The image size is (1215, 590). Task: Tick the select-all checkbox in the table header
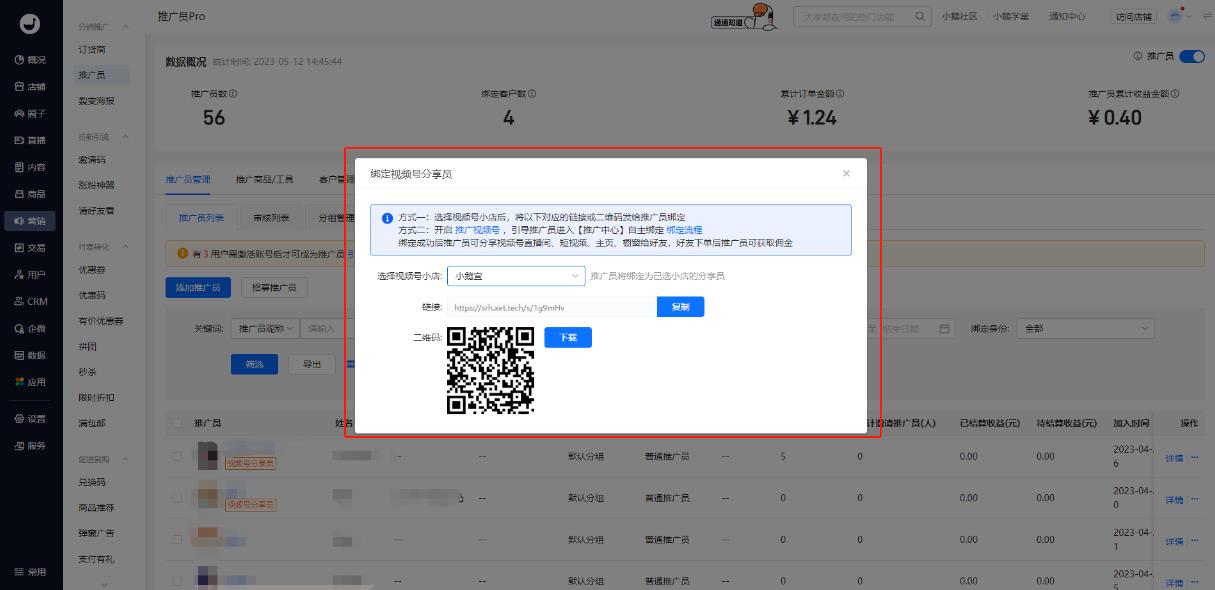click(177, 423)
